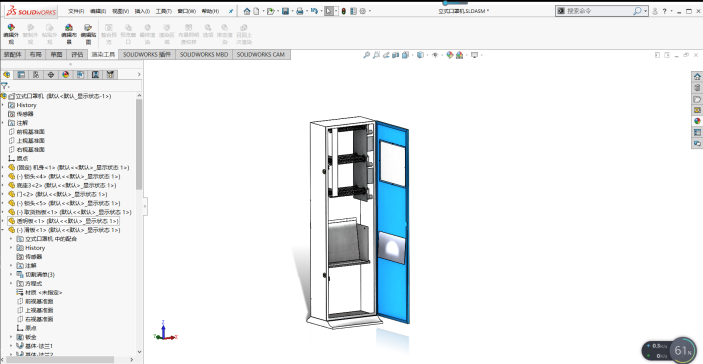Switch to the 装配体 ribbon tab
703x364 pixels.
[x=13, y=55]
